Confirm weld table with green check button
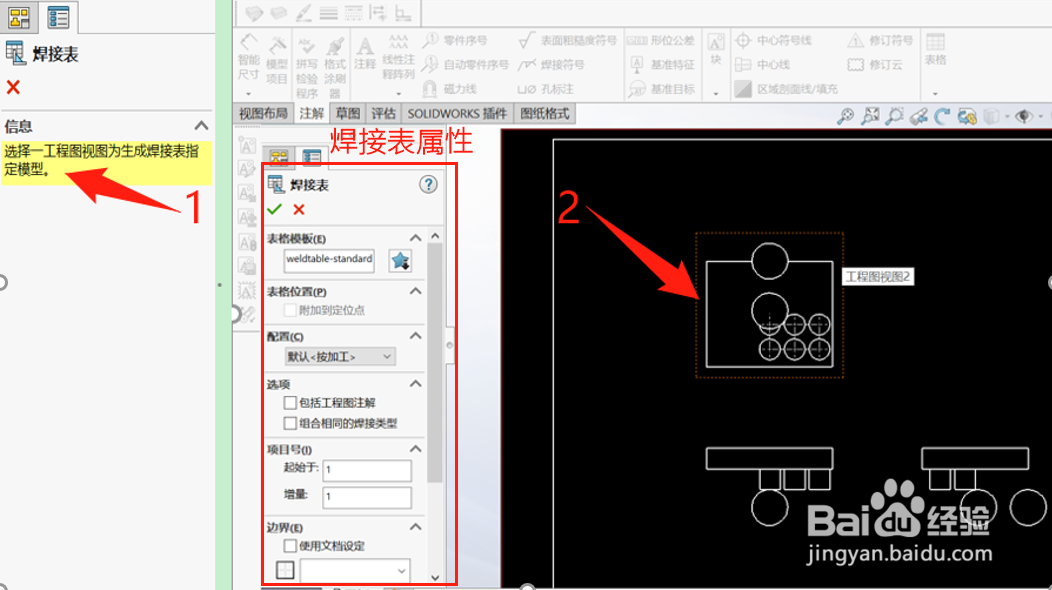 (273, 210)
